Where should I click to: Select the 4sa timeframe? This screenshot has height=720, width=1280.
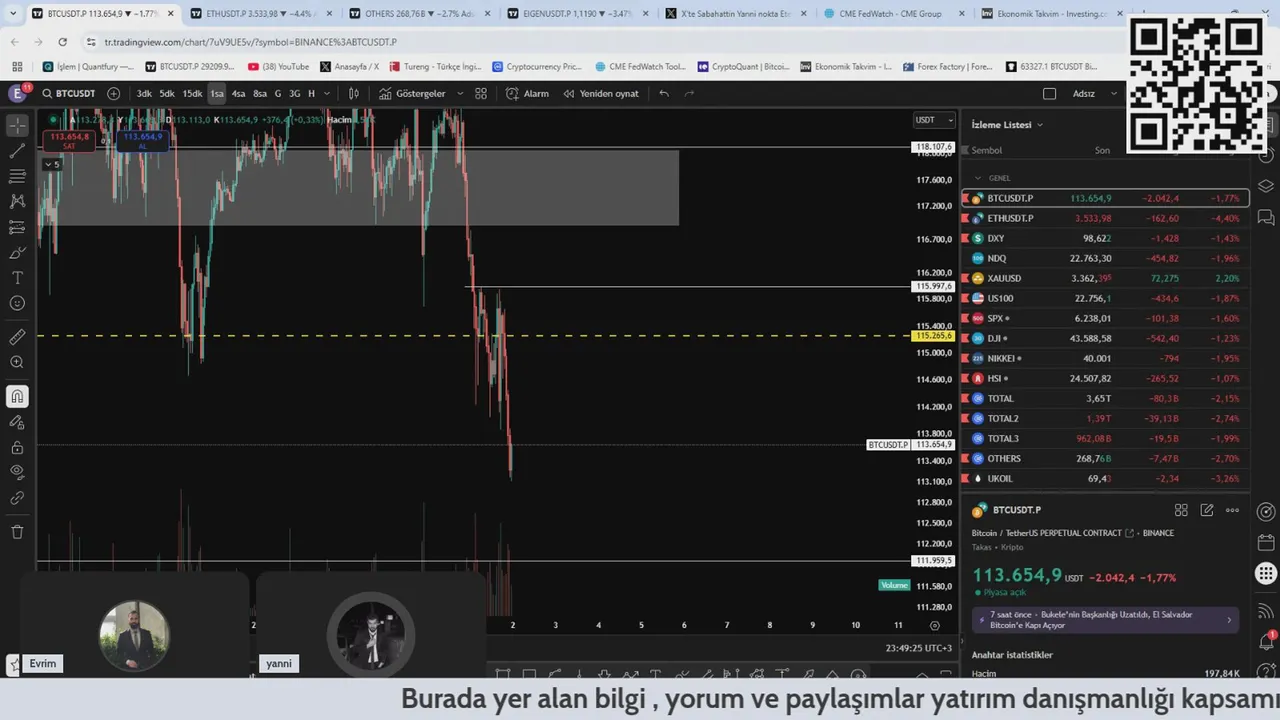[238, 93]
